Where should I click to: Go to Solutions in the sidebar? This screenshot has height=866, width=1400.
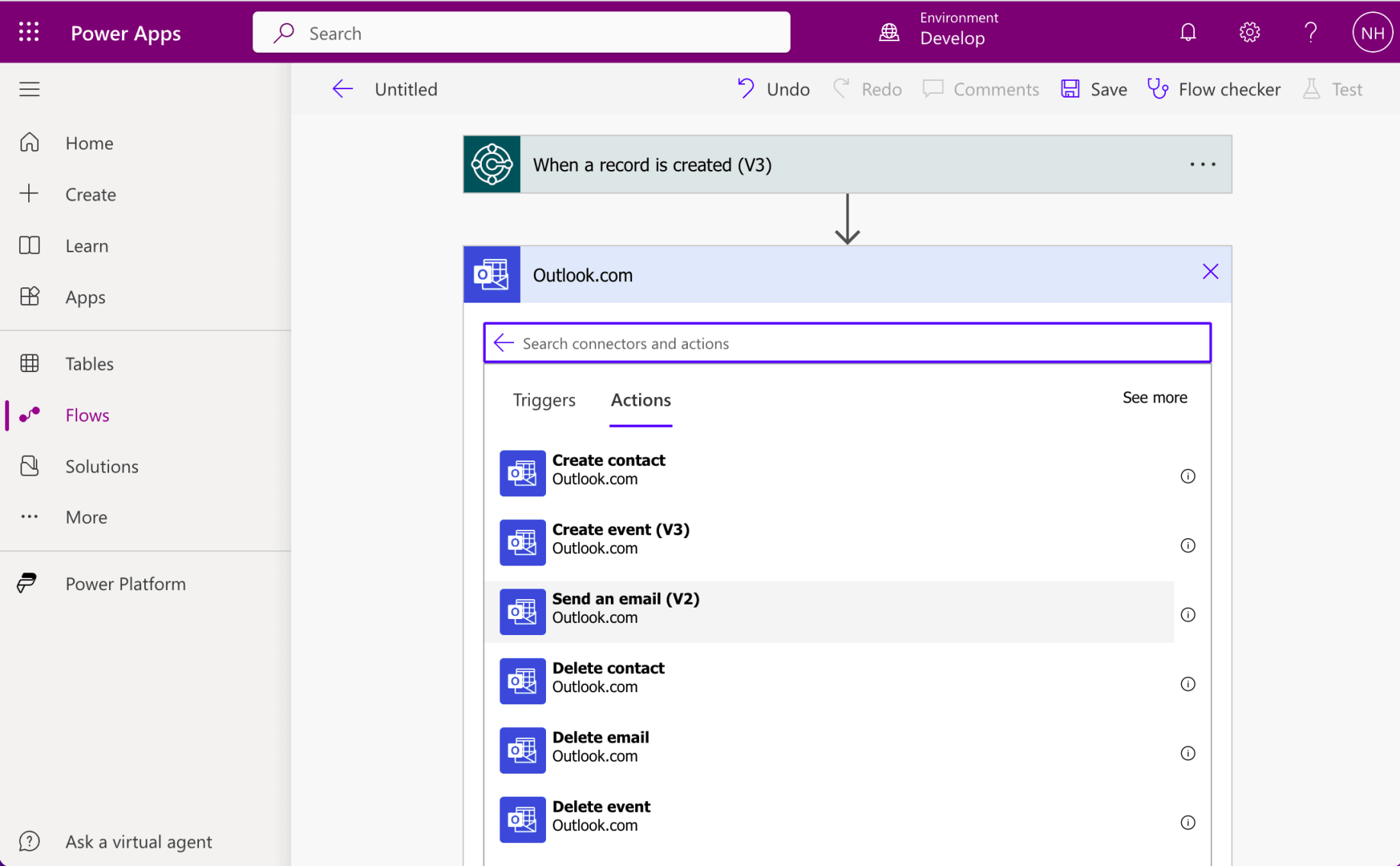point(101,466)
